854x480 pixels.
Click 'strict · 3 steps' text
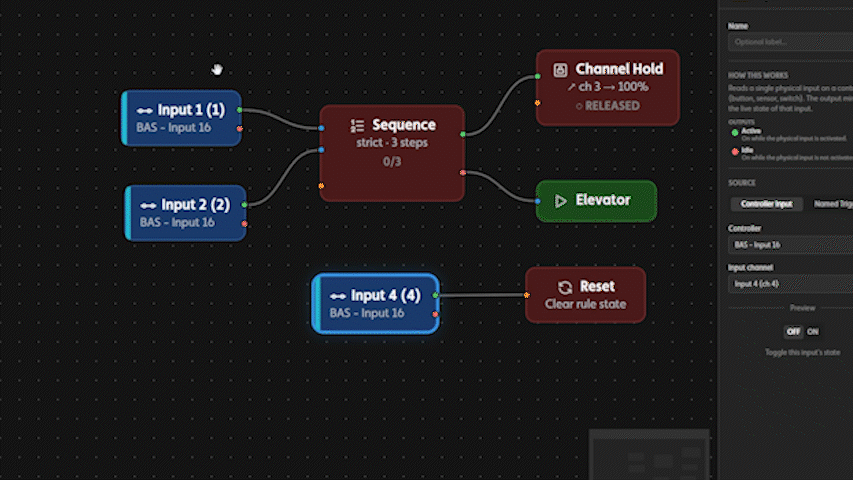coord(392,143)
